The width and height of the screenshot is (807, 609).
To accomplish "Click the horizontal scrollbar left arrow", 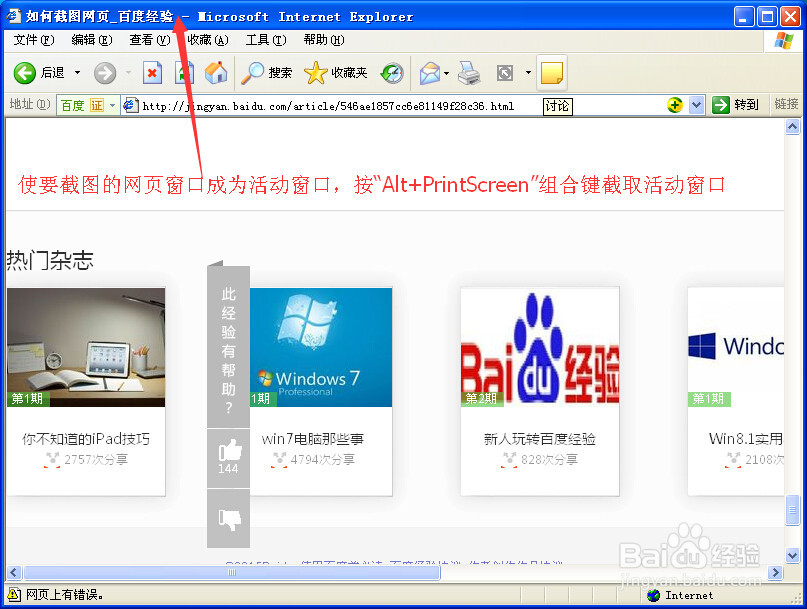I will [x=14, y=572].
